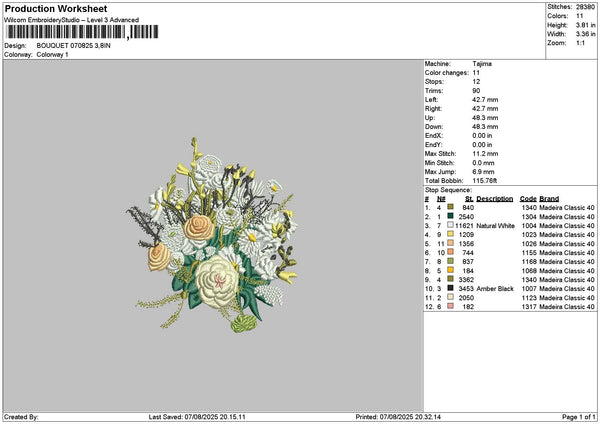Click the 'Page 1 of 1' footer
The image size is (600, 424).
(x=579, y=417)
